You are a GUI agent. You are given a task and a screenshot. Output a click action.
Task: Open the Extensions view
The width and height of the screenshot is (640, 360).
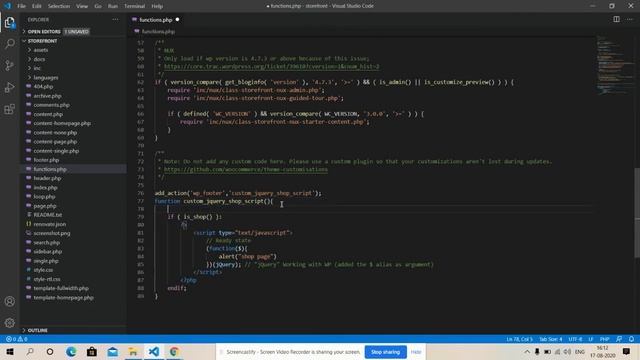[10, 109]
